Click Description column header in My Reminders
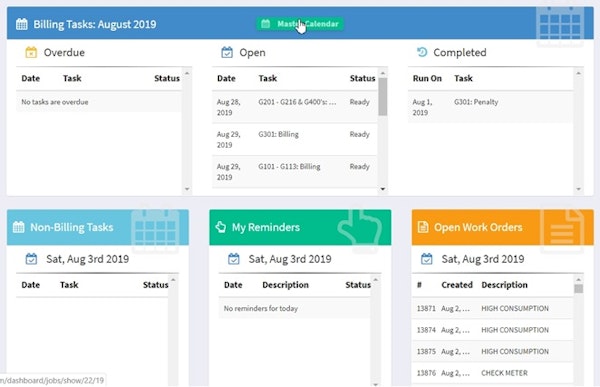Image resolution: width=600 pixels, height=387 pixels. (285, 285)
